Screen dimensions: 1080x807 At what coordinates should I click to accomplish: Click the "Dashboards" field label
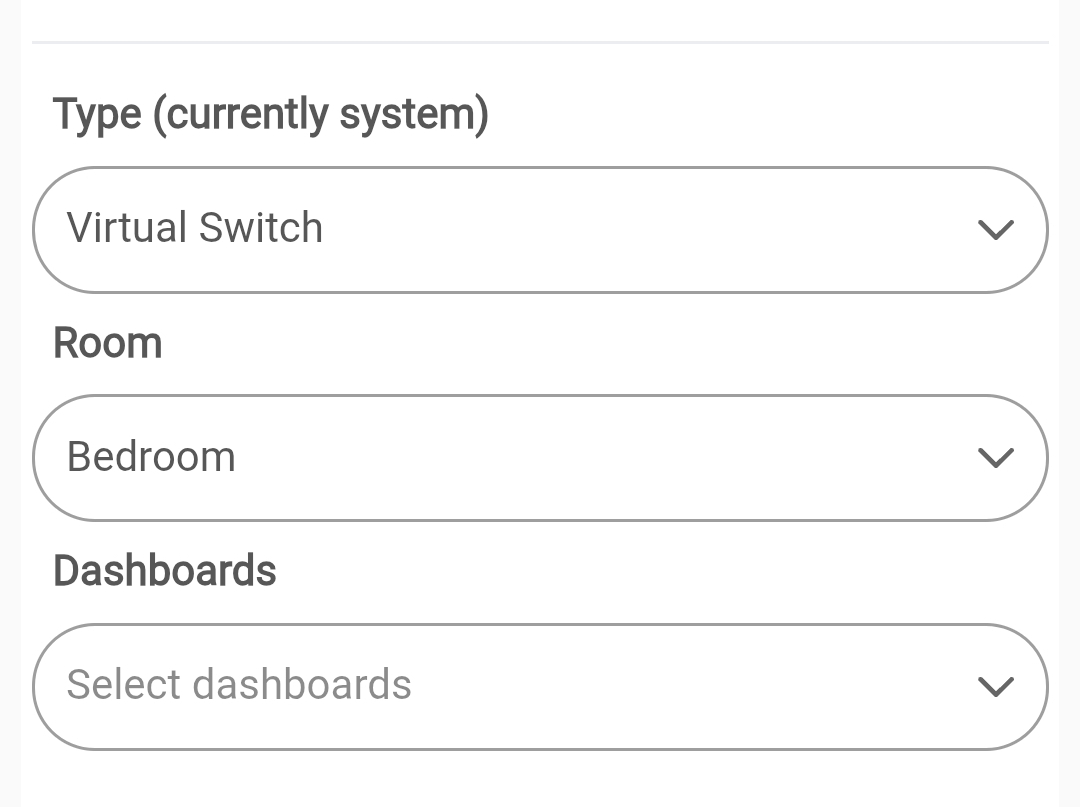(x=164, y=571)
